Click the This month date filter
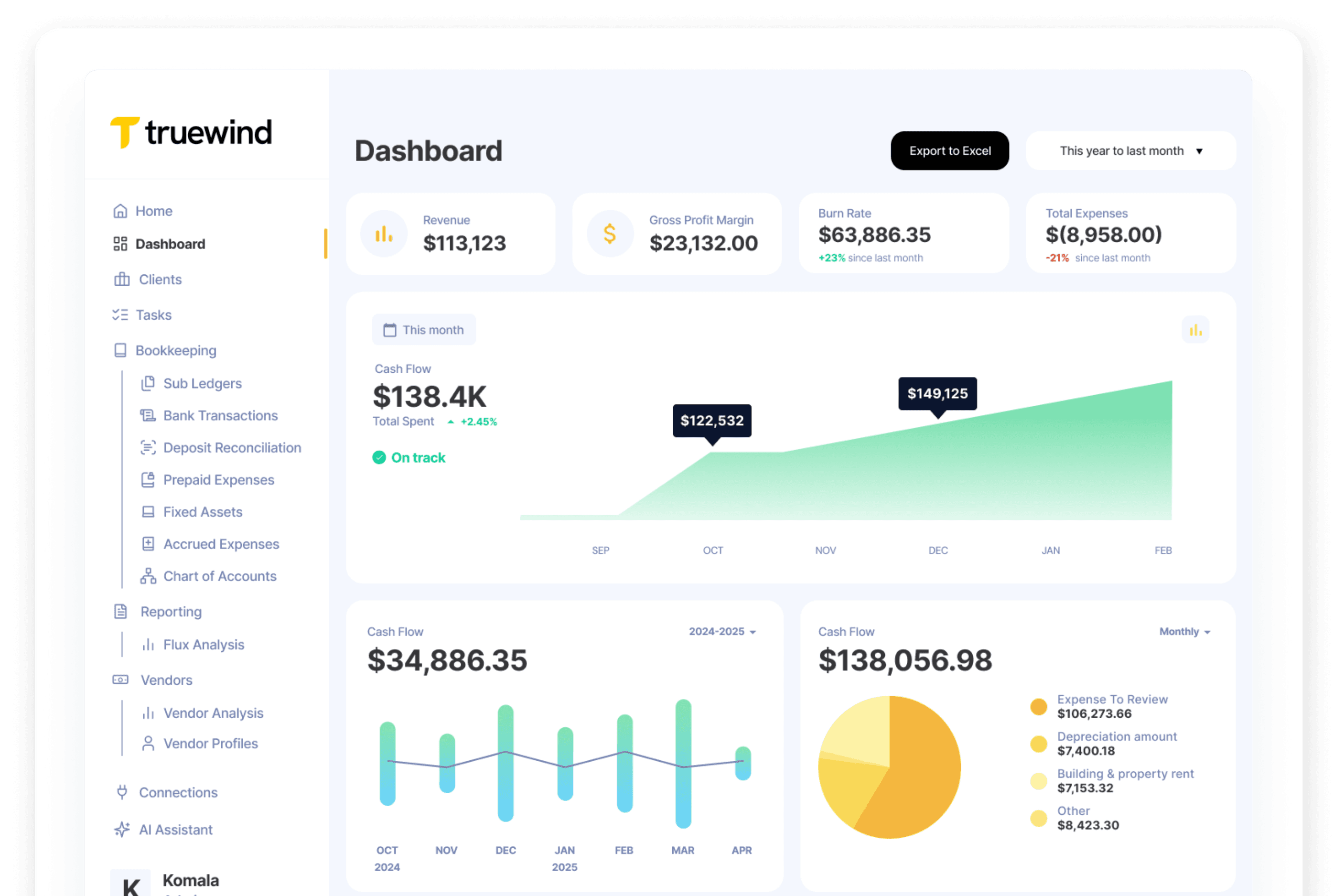1344x896 pixels. click(x=423, y=330)
